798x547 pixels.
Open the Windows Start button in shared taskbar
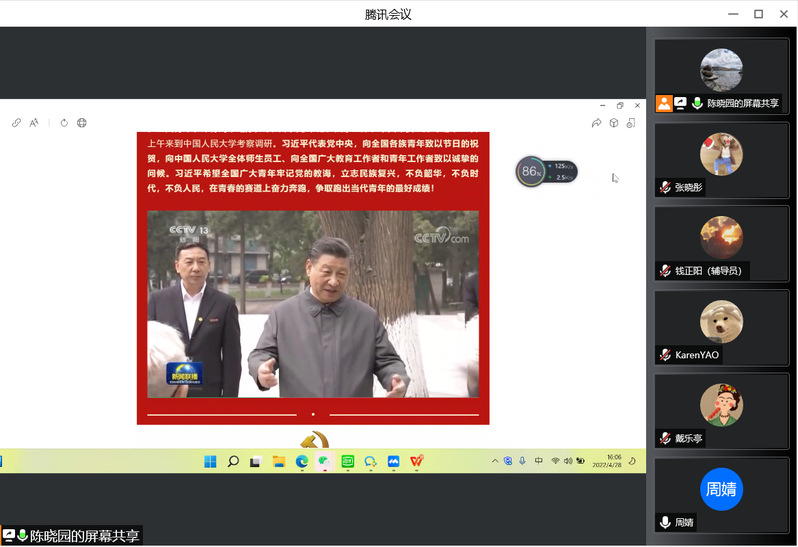pyautogui.click(x=210, y=461)
